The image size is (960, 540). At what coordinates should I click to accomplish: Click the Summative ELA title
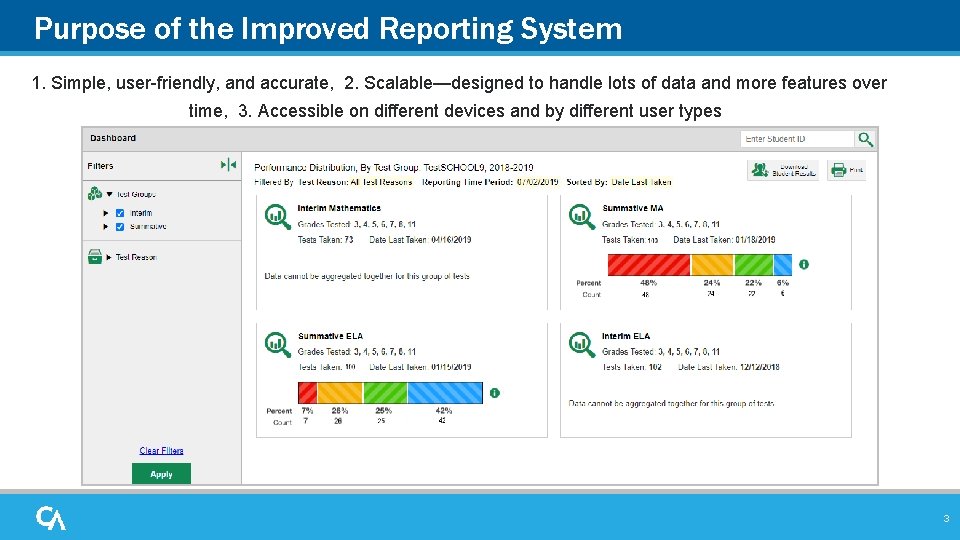pyautogui.click(x=331, y=336)
